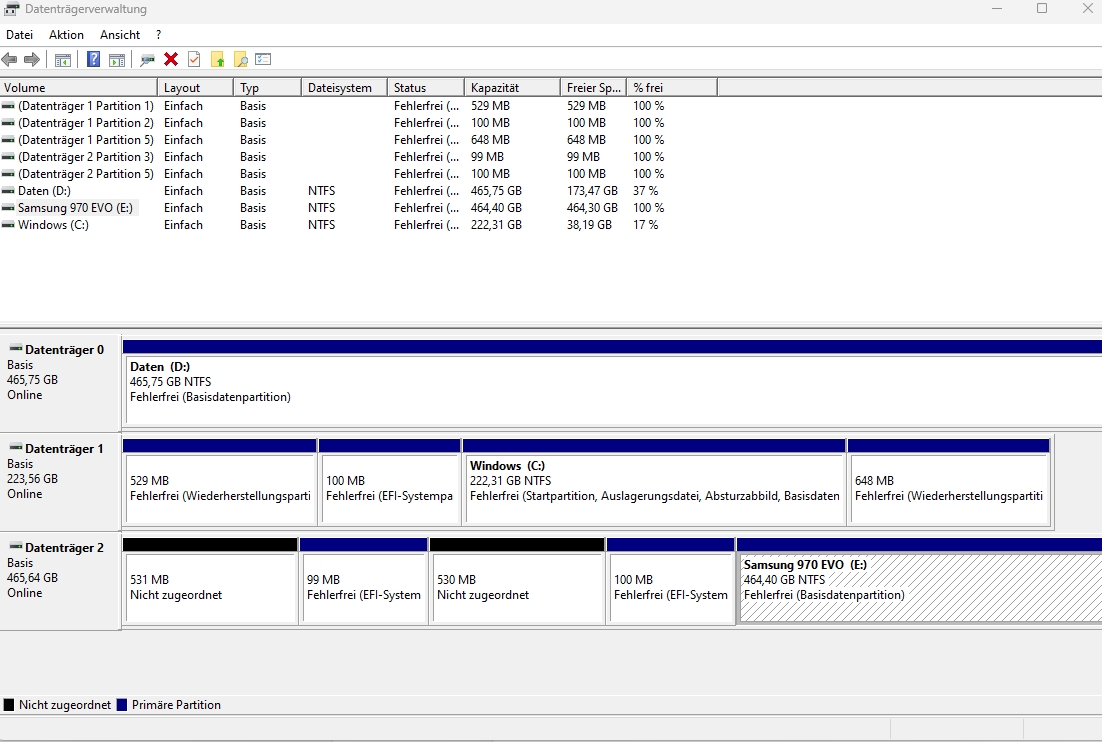Sort by the Kapazität column header
Image resolution: width=1102 pixels, height=742 pixels.
coord(512,88)
